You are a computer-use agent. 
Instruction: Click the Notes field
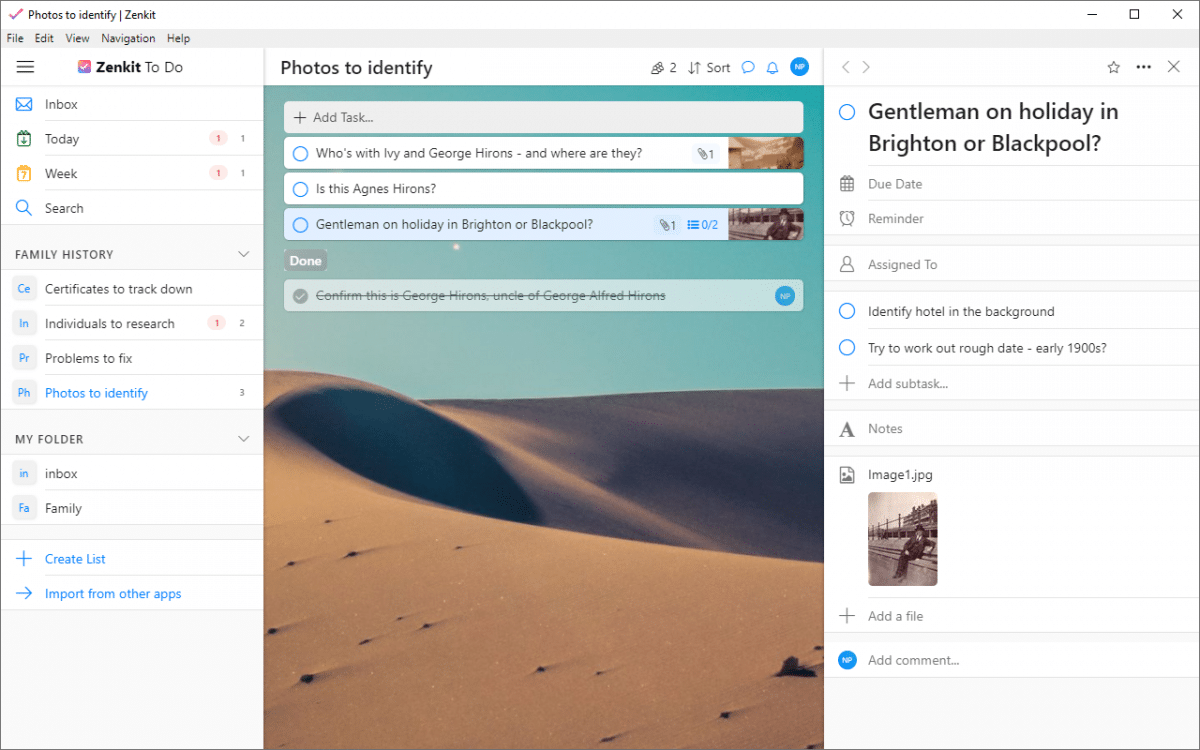1012,429
